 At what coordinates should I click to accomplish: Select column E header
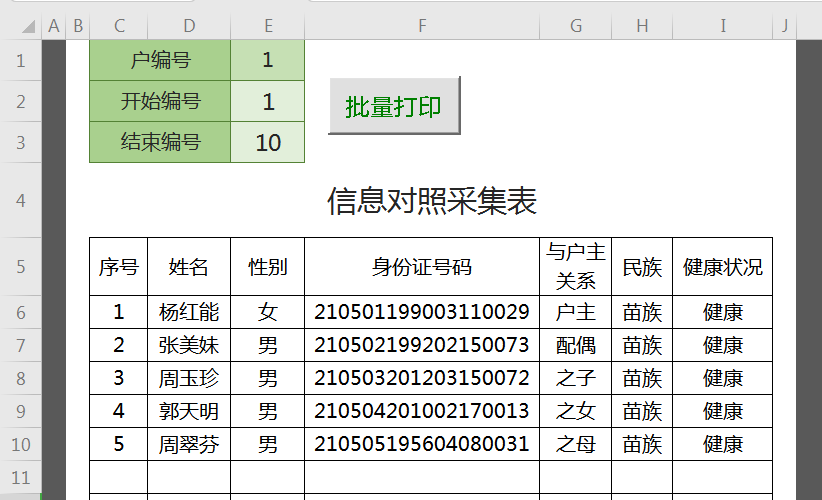click(x=268, y=26)
